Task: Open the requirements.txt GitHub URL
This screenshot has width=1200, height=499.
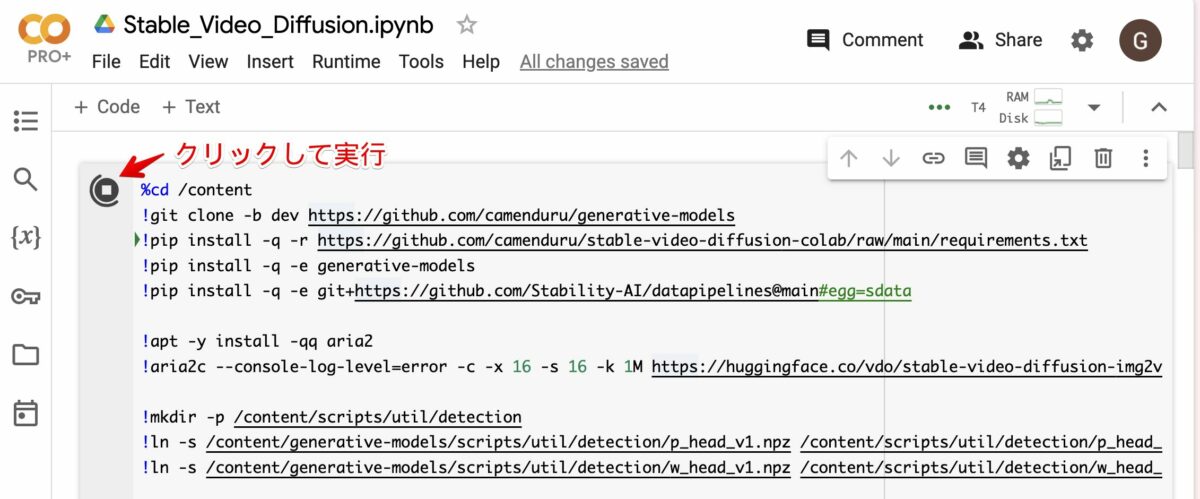Action: point(702,241)
